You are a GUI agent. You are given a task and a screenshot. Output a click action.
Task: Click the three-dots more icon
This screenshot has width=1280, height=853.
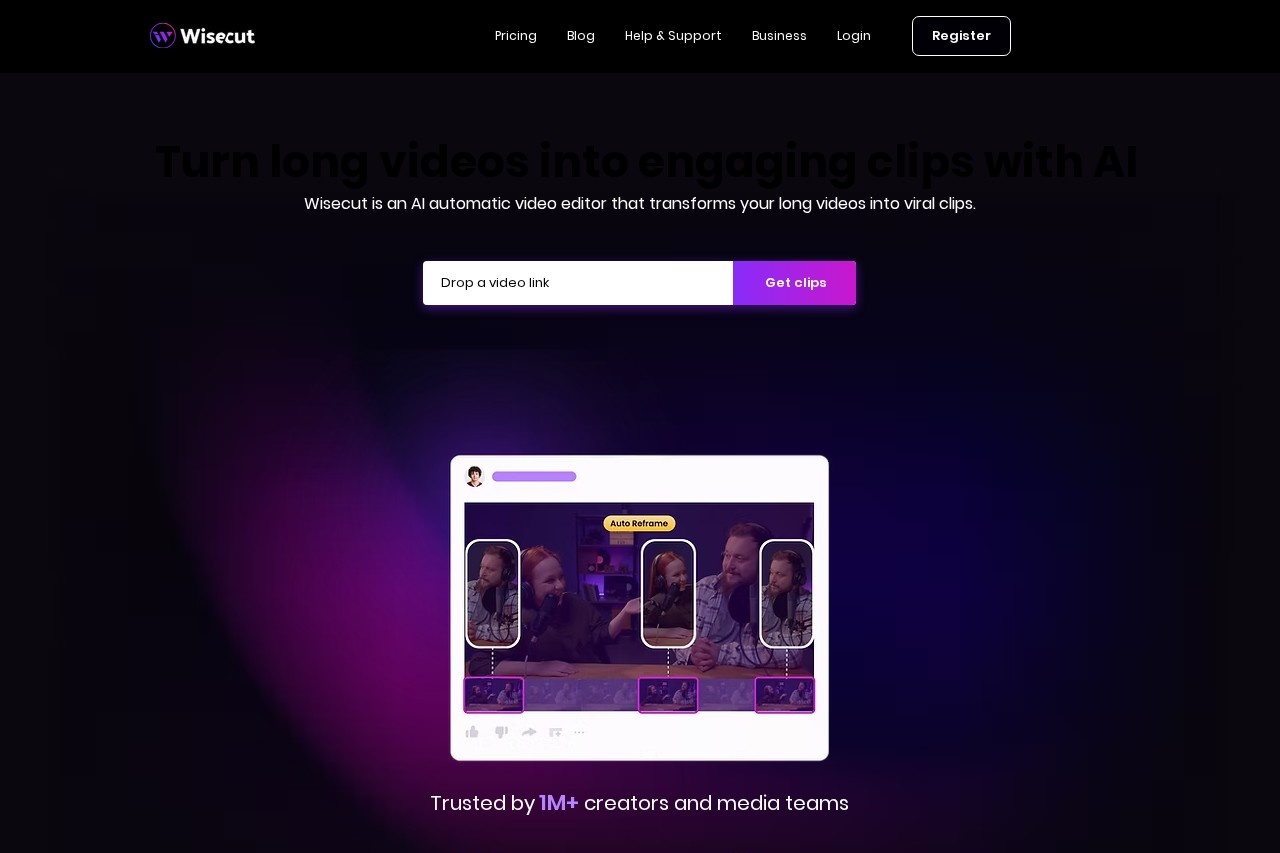click(579, 733)
